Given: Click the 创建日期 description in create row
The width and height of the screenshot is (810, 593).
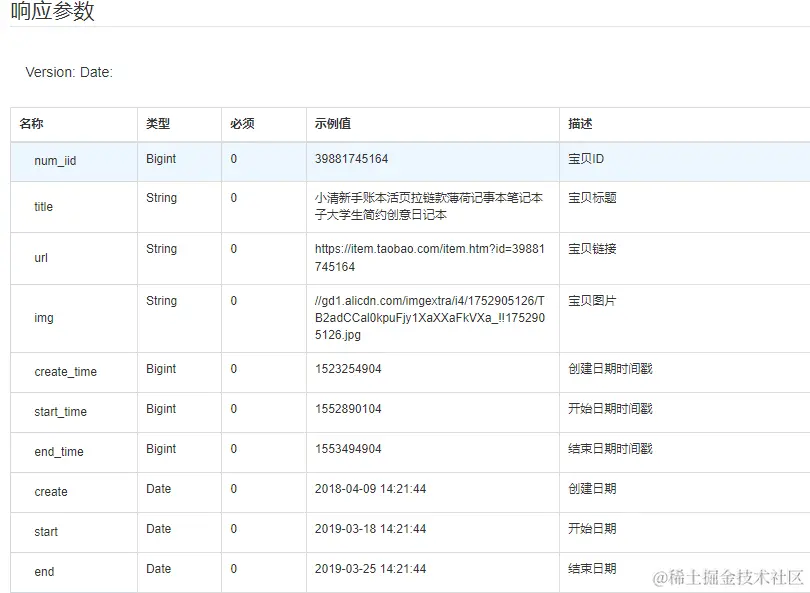Looking at the screenshot, I should (592, 489).
